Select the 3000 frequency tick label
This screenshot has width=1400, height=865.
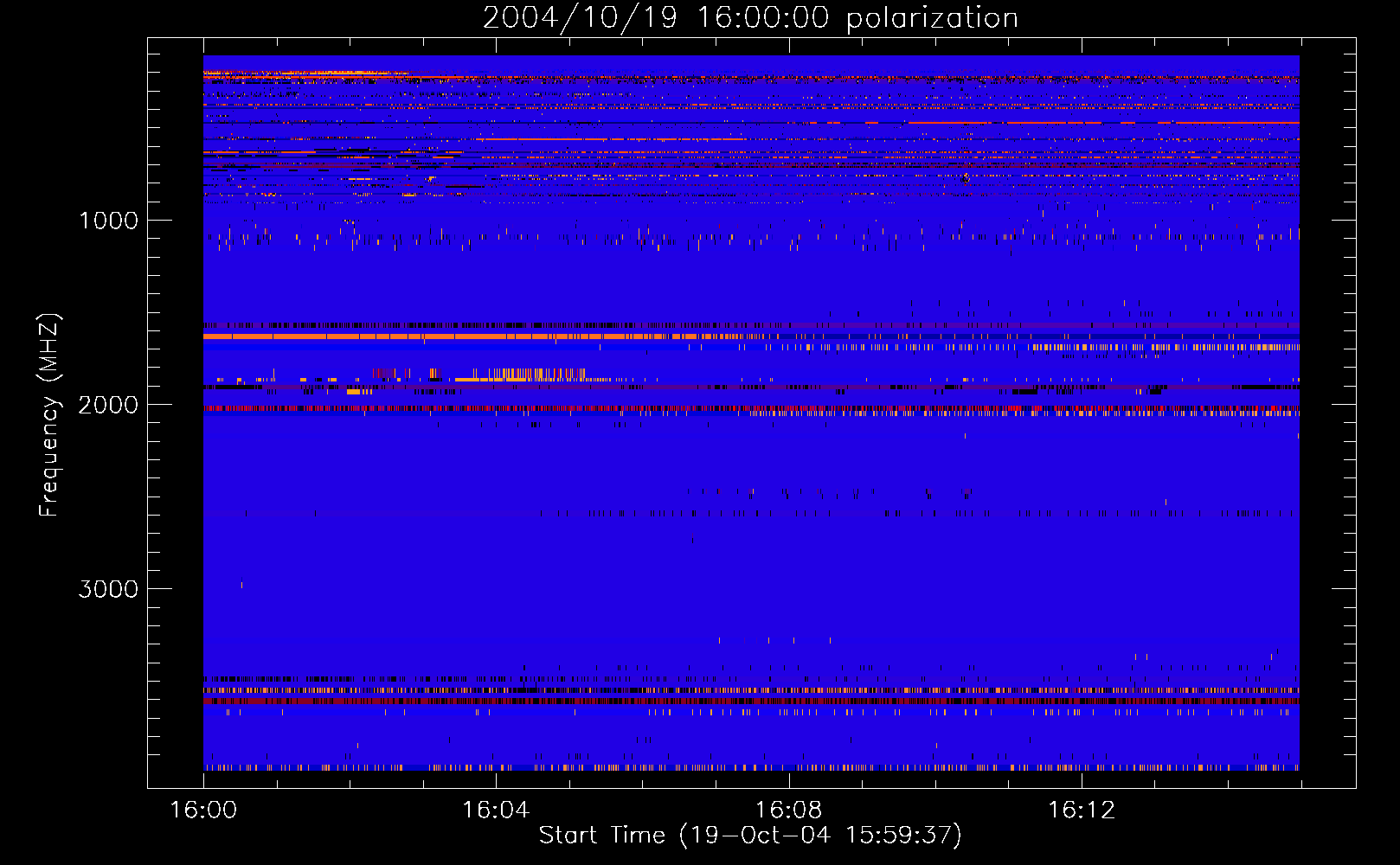point(109,588)
